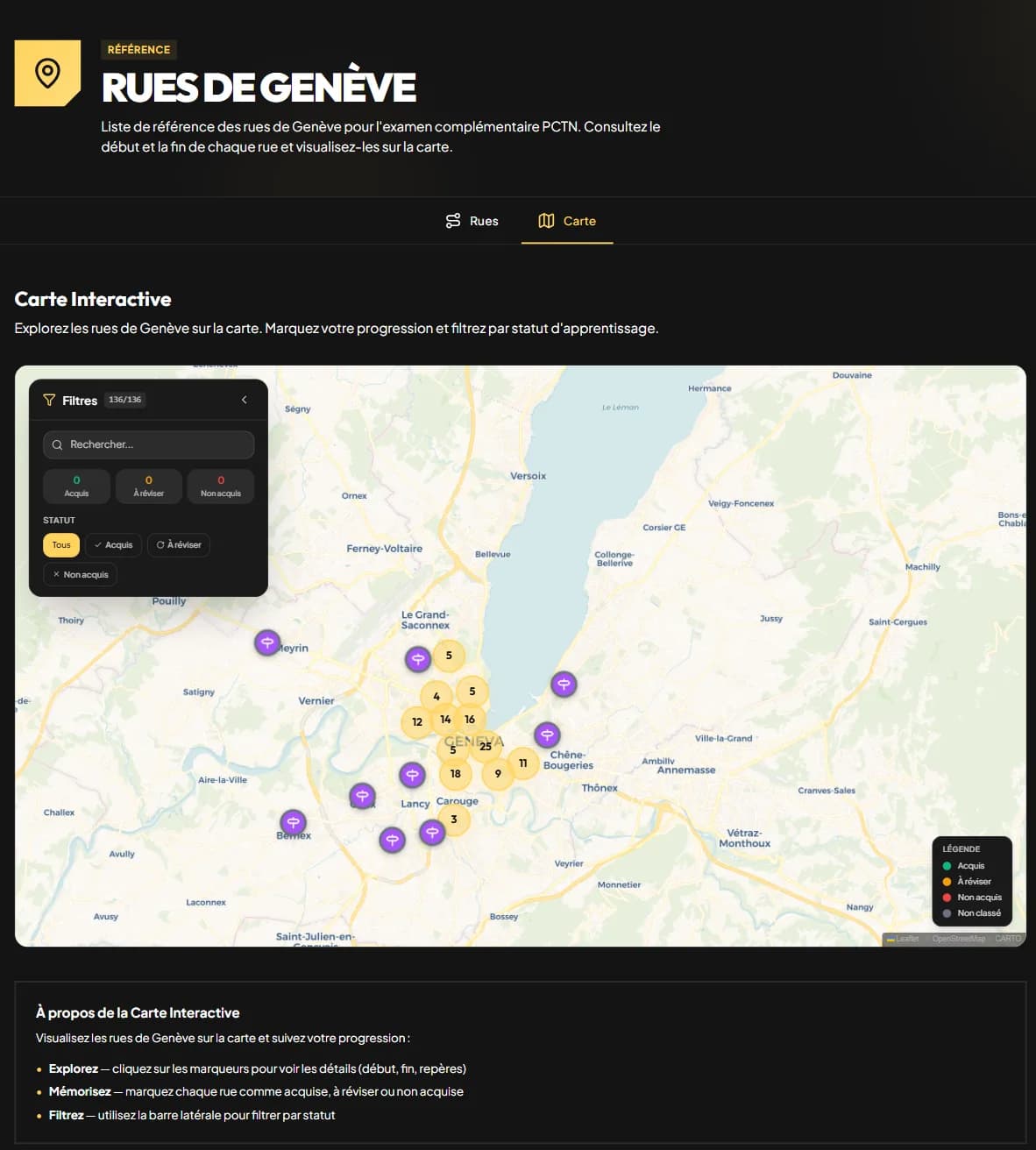Click the purple marker below Le Grand-Saconnex

coord(418,658)
